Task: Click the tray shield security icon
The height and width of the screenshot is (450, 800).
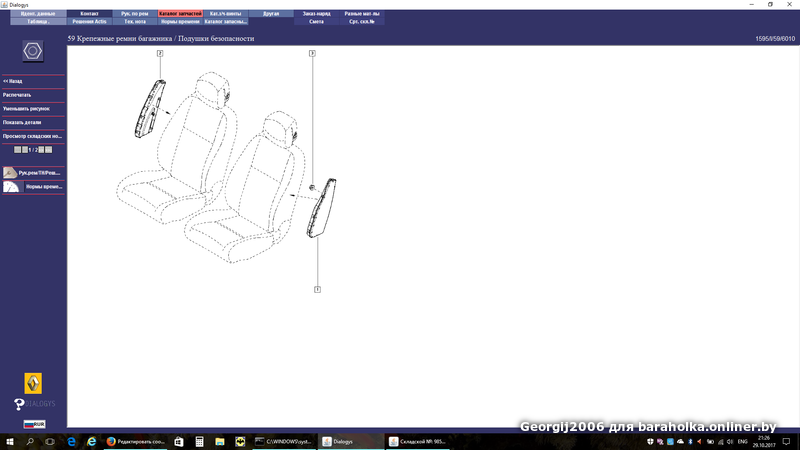Action: pos(650,442)
